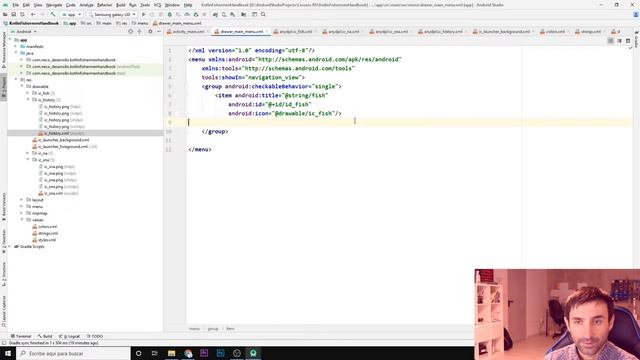Select the Split editor view mode icon
The image size is (640, 360).
click(619, 41)
